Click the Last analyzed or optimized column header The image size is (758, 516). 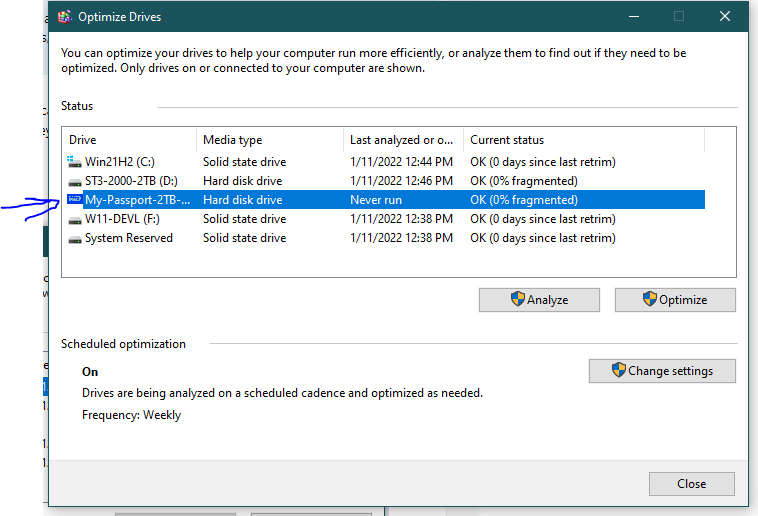pos(403,140)
